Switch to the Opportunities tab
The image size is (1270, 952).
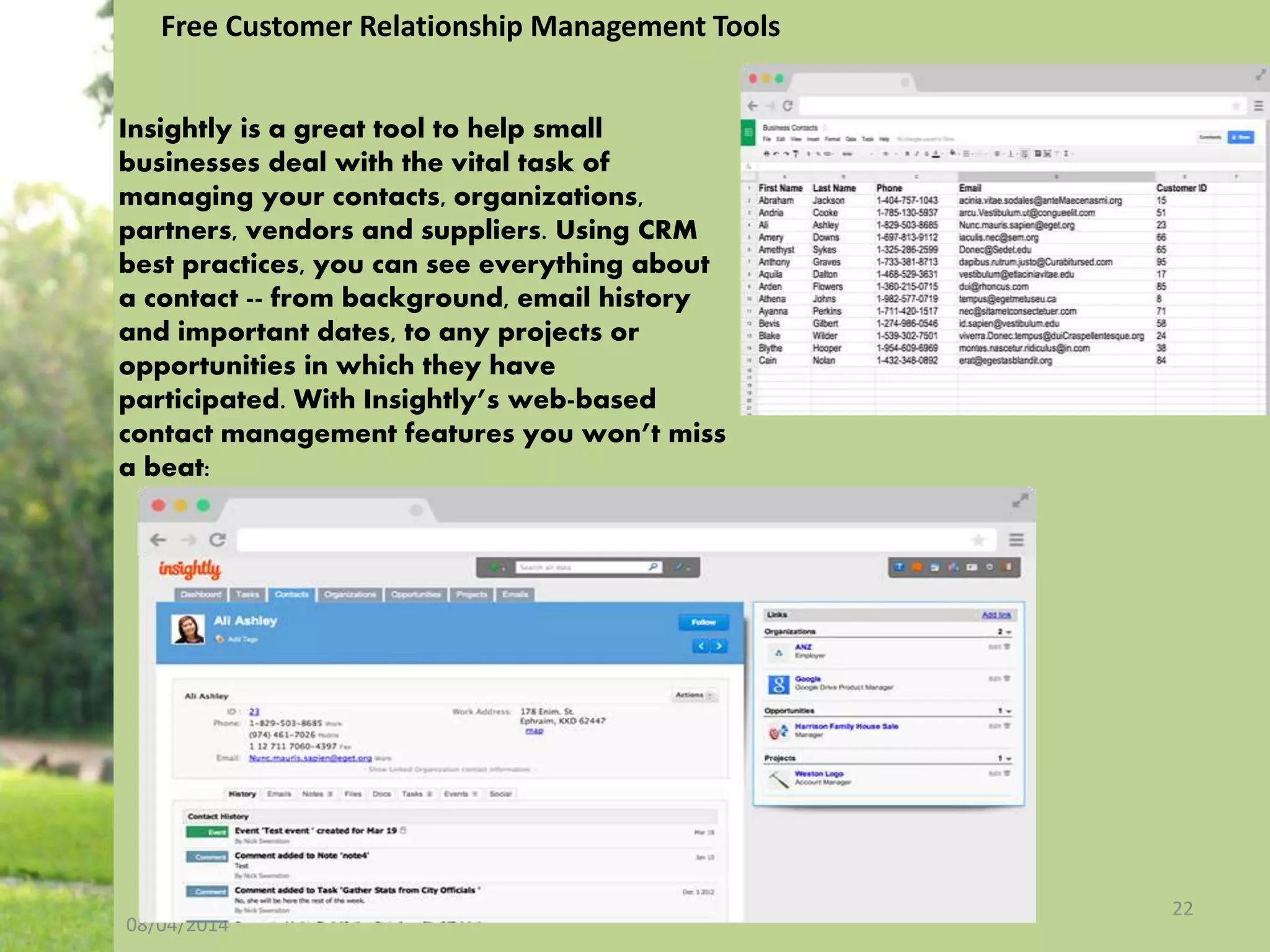point(416,594)
